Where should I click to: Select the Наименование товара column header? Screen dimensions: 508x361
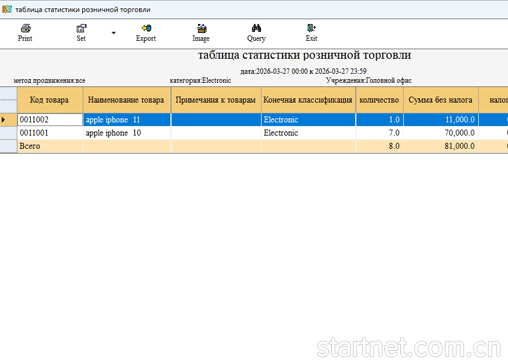point(127,100)
